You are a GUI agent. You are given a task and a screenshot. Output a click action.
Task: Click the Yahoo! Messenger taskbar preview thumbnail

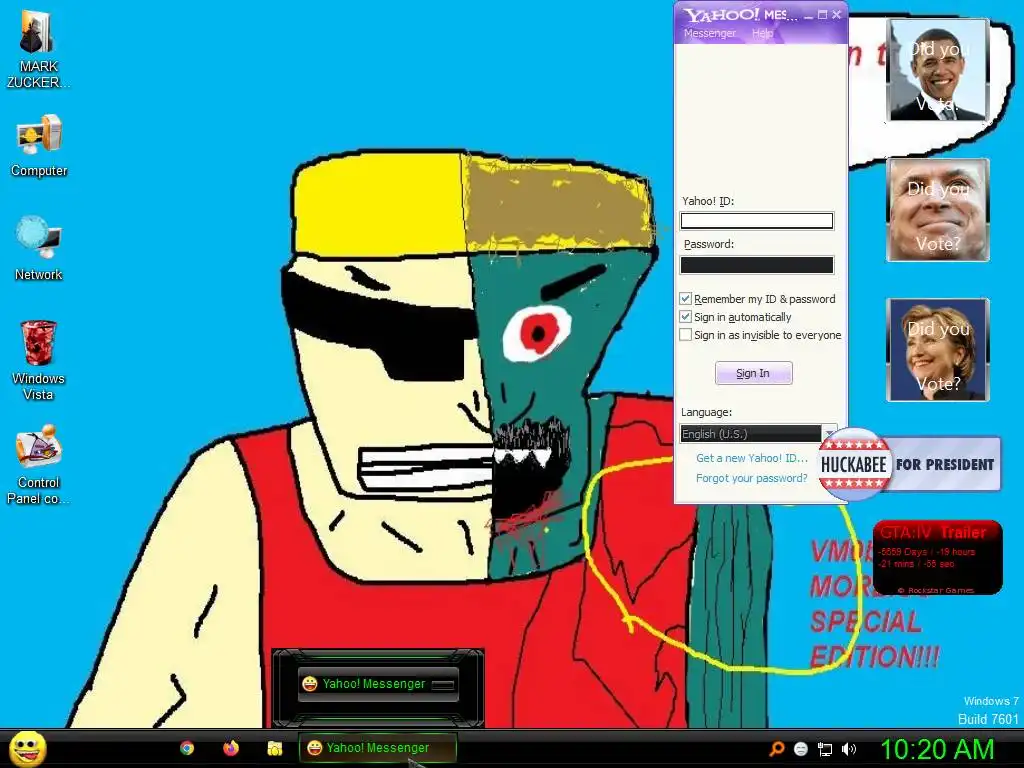[x=377, y=684]
